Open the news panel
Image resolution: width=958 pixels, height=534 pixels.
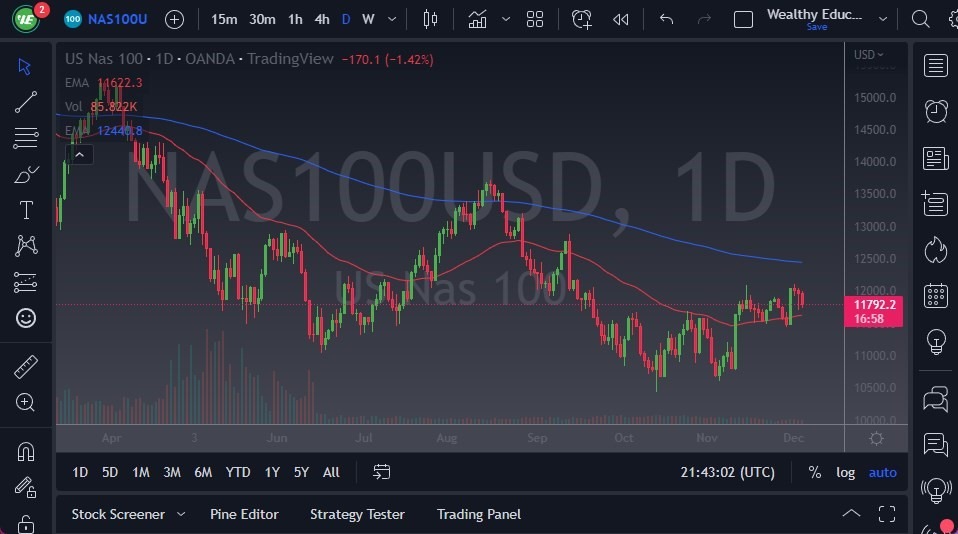[935, 158]
